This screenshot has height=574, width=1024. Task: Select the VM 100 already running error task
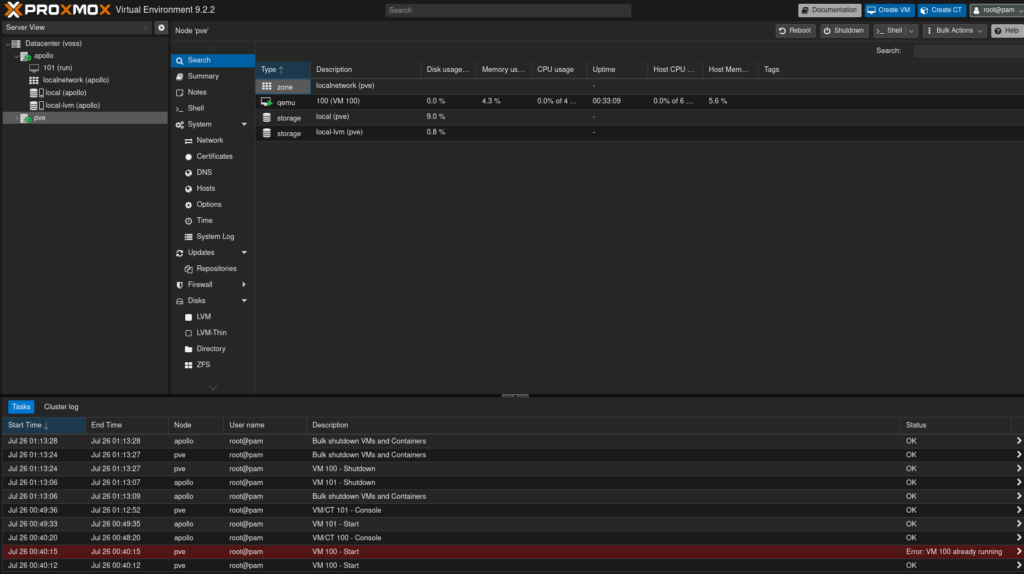point(513,552)
